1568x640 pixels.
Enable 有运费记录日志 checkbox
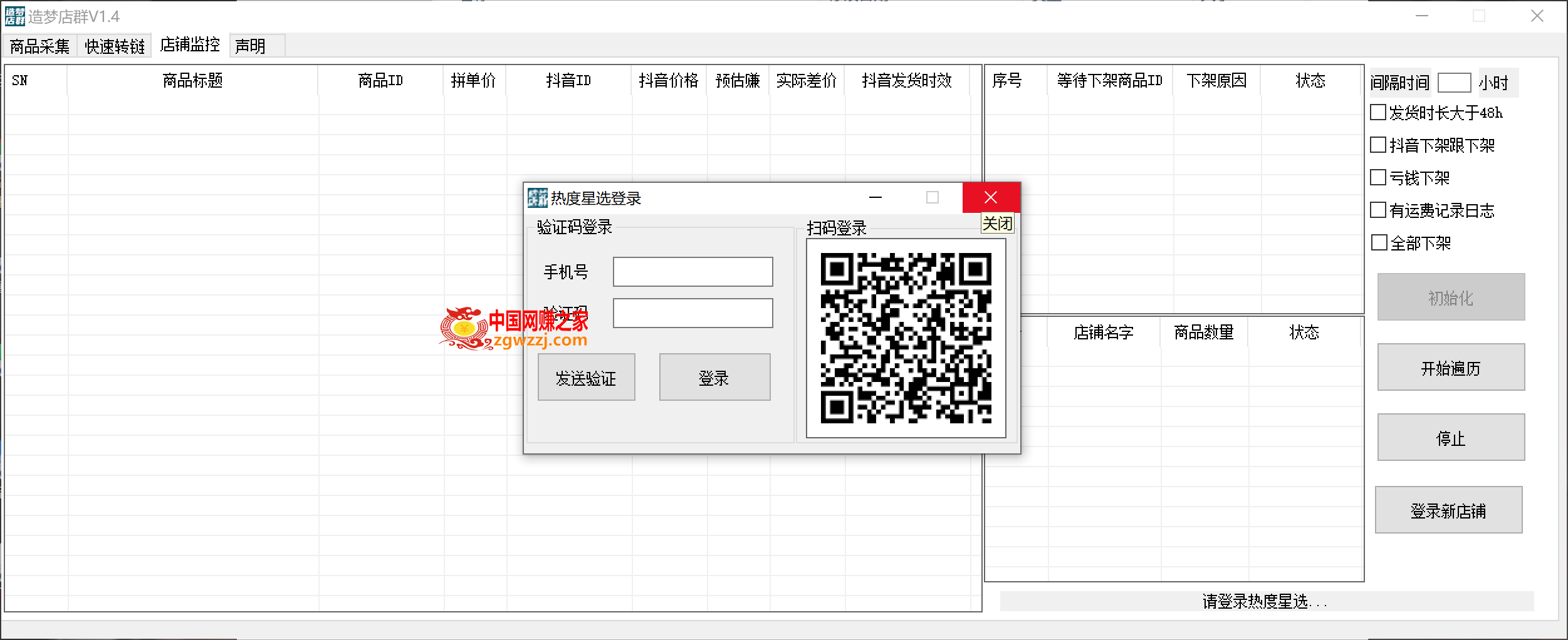click(1378, 210)
